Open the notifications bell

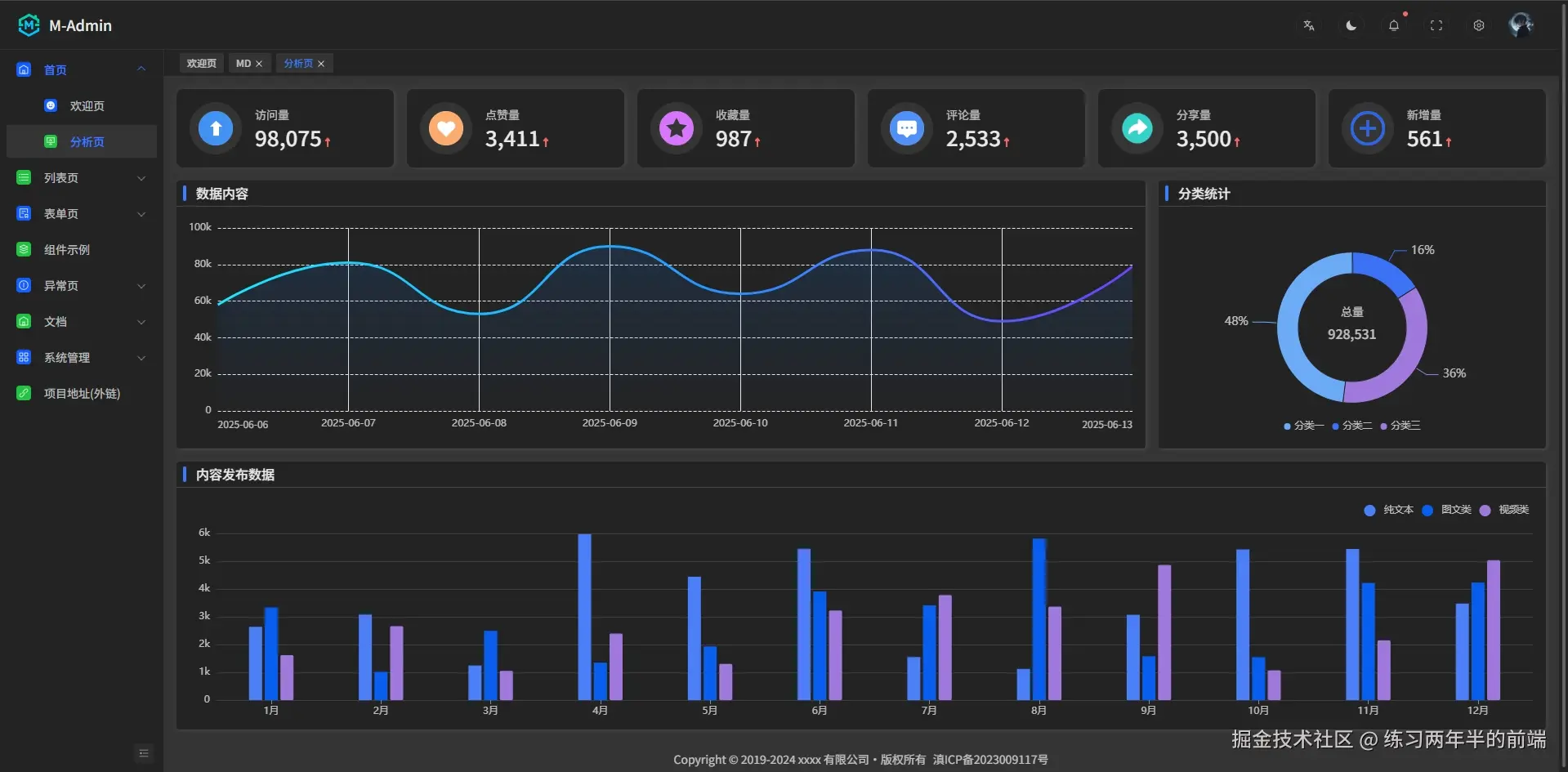(x=1393, y=25)
